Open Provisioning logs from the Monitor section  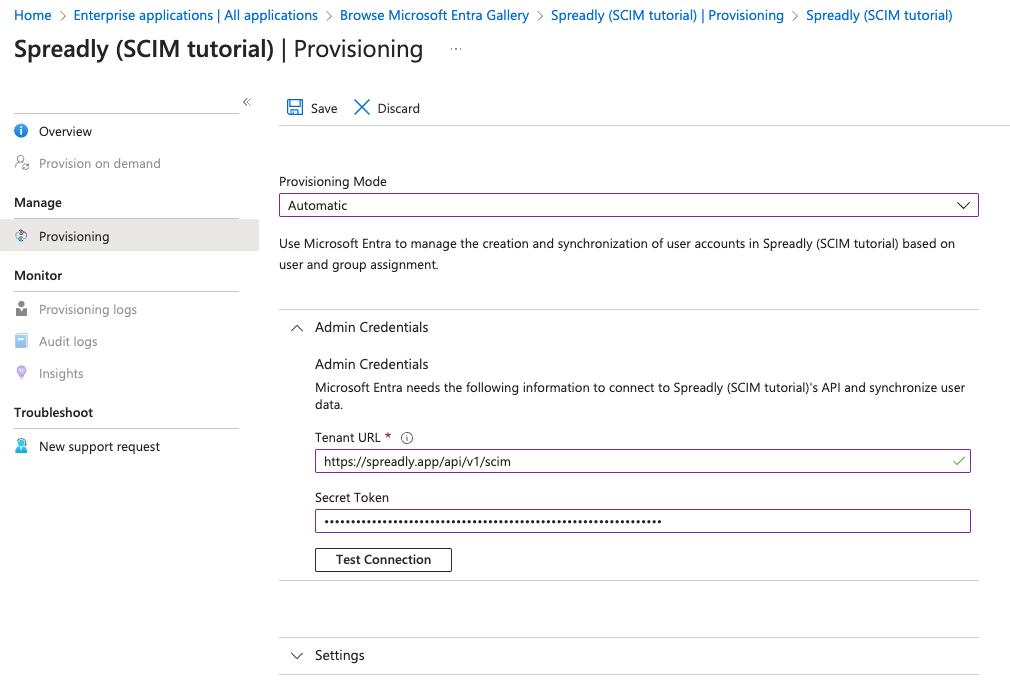coord(21,309)
